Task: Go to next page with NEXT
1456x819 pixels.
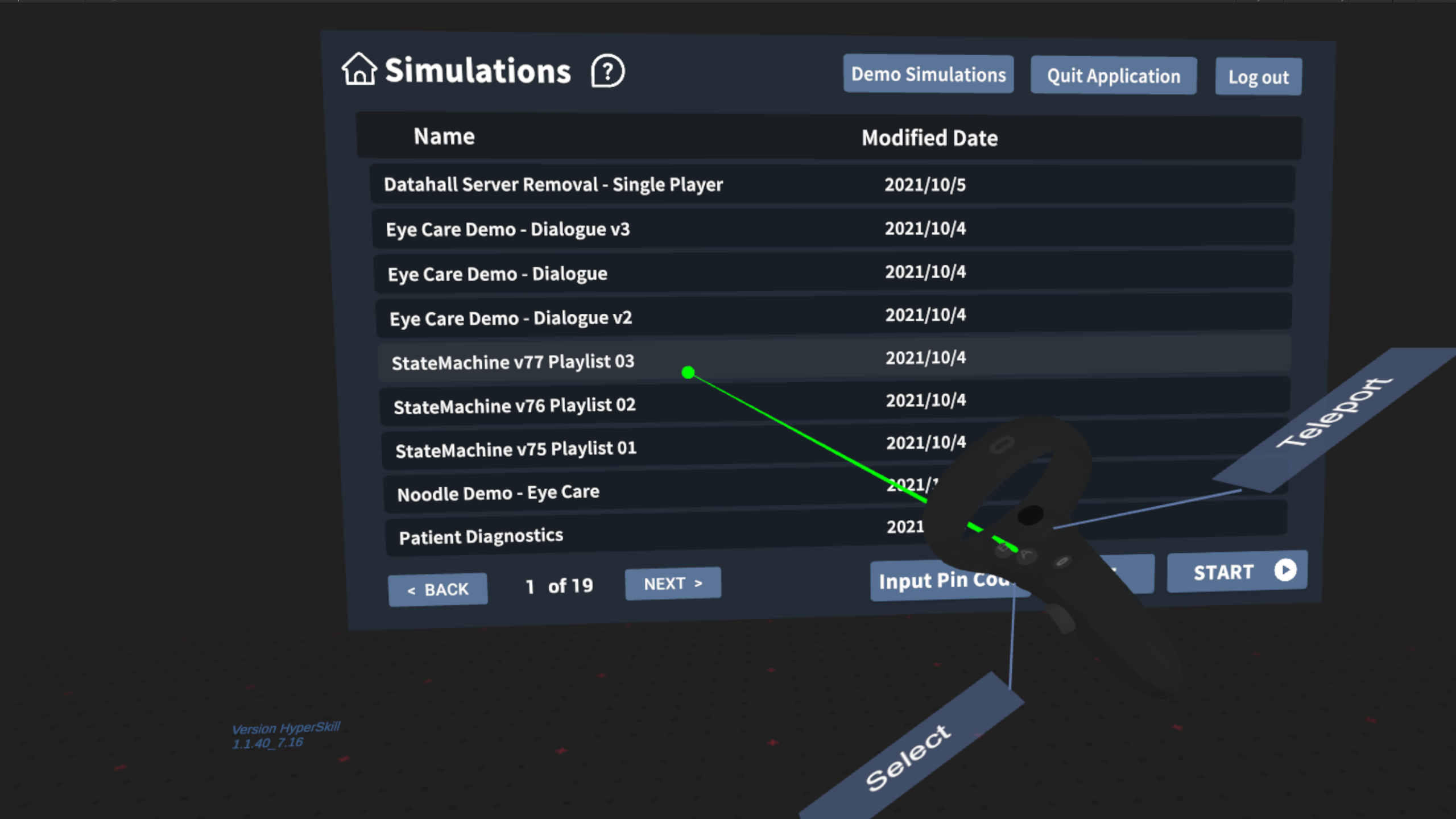Action: (x=673, y=583)
